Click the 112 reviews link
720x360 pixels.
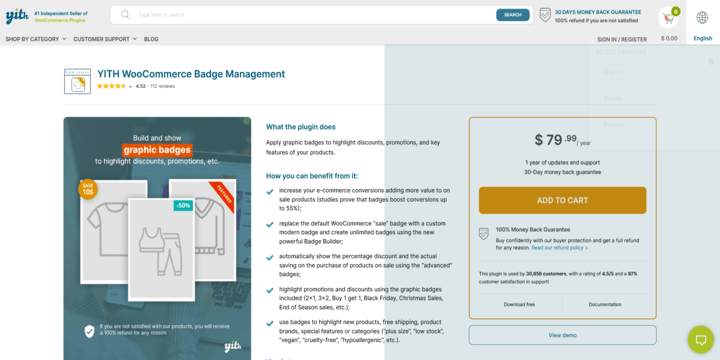tap(163, 86)
